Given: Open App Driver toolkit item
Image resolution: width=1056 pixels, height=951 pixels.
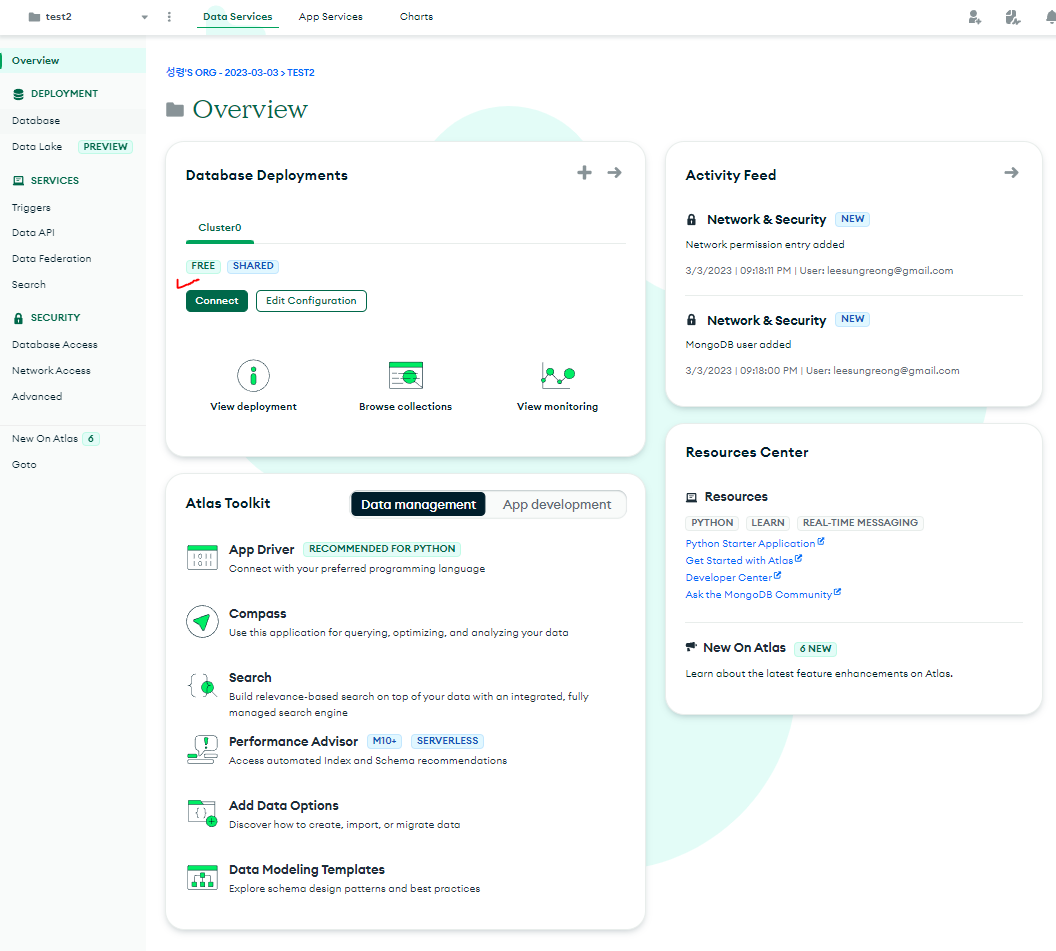Looking at the screenshot, I should pyautogui.click(x=261, y=550).
